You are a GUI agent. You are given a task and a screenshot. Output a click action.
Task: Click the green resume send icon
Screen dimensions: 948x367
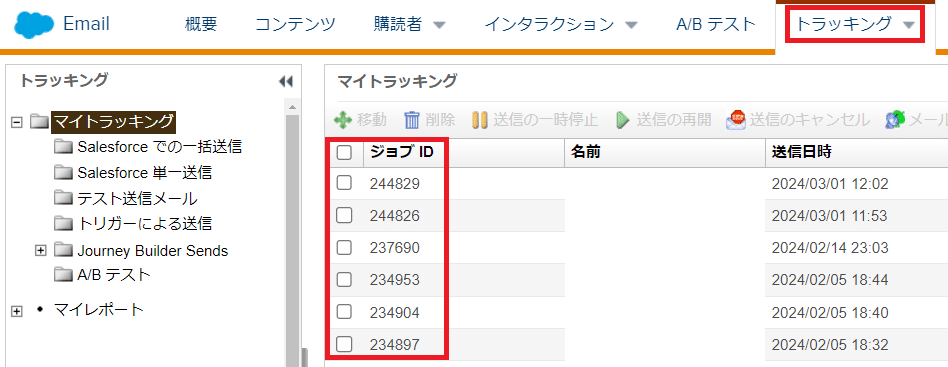tap(622, 120)
